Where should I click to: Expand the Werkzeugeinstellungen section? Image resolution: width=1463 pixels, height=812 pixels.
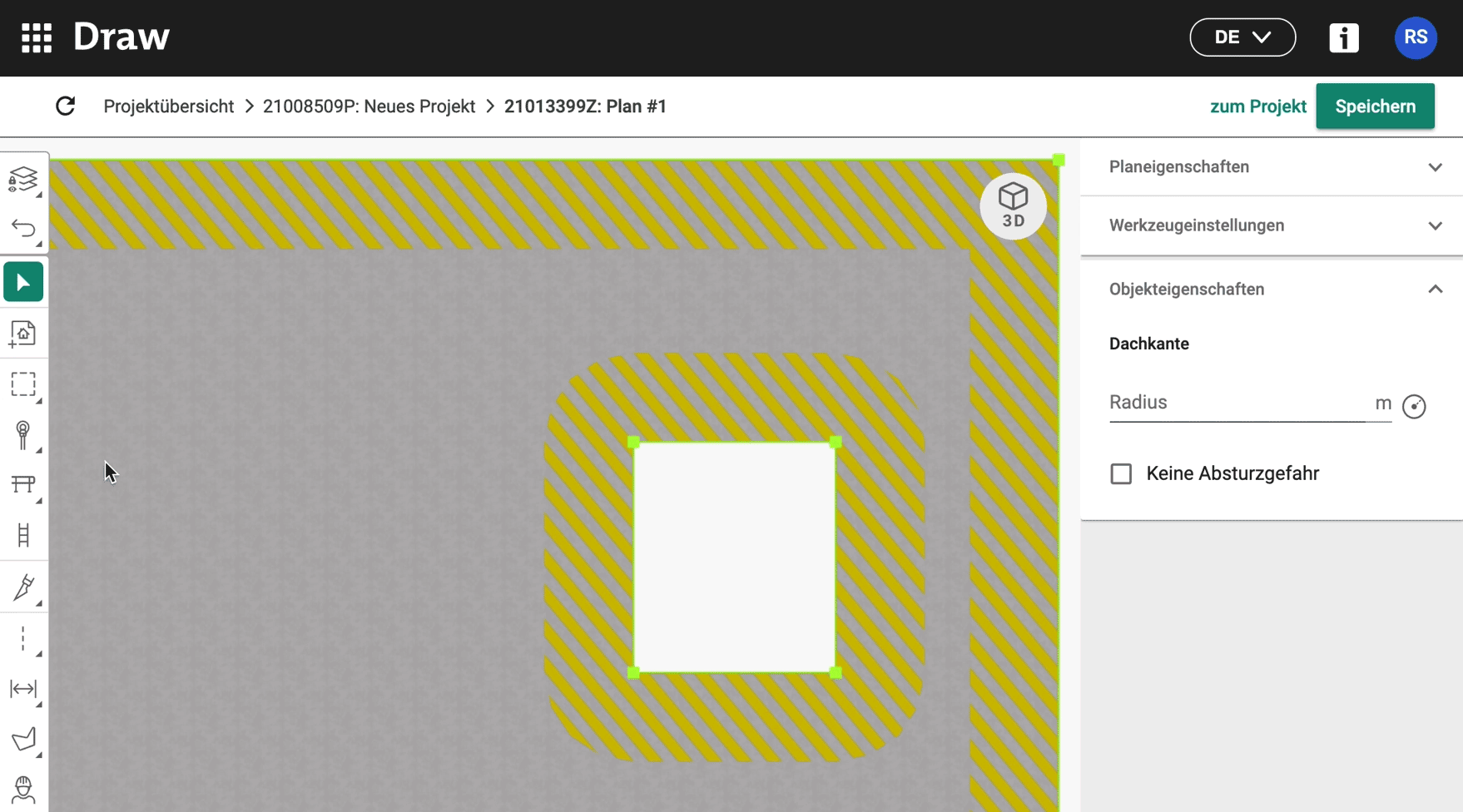(1272, 225)
